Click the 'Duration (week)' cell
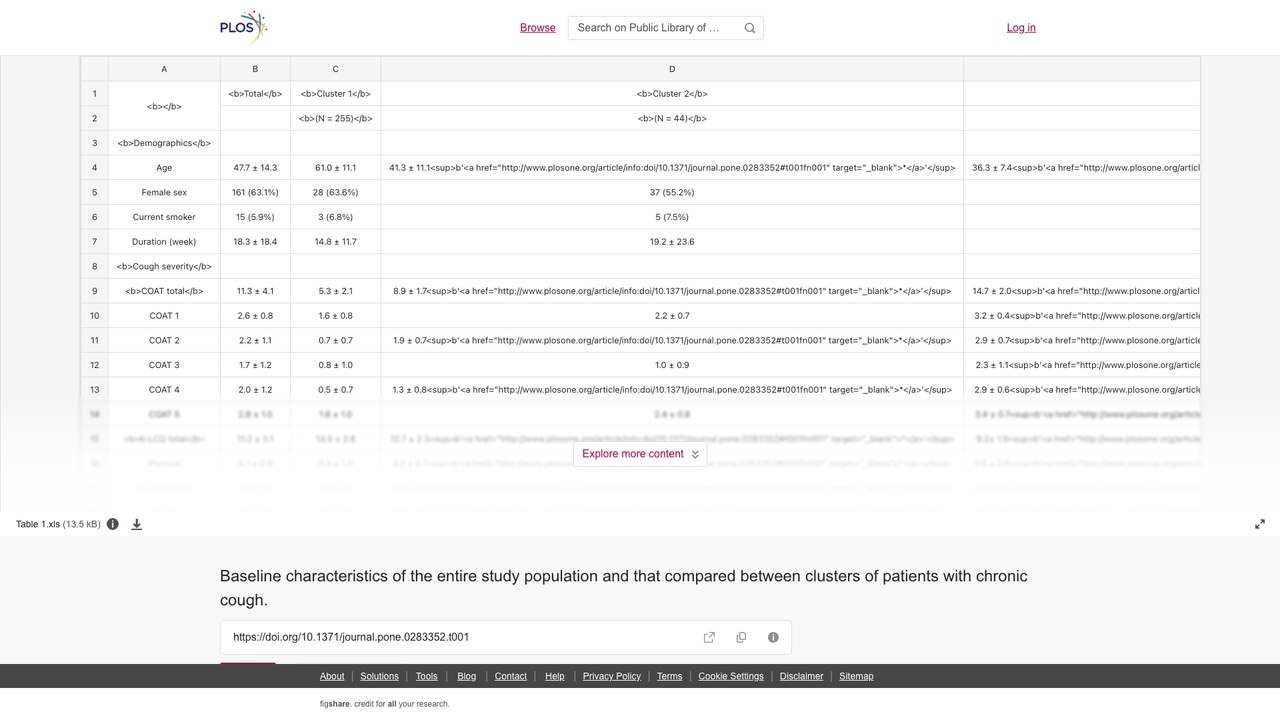This screenshot has width=1280, height=720. click(x=164, y=242)
